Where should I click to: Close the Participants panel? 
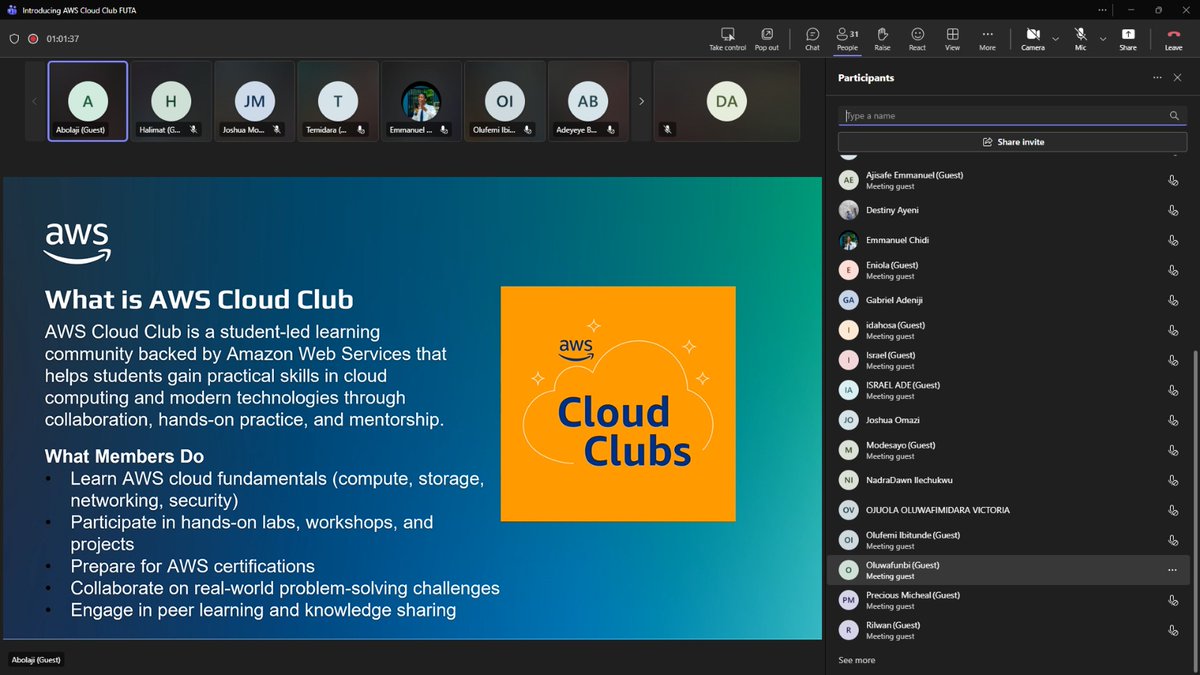(x=1178, y=77)
